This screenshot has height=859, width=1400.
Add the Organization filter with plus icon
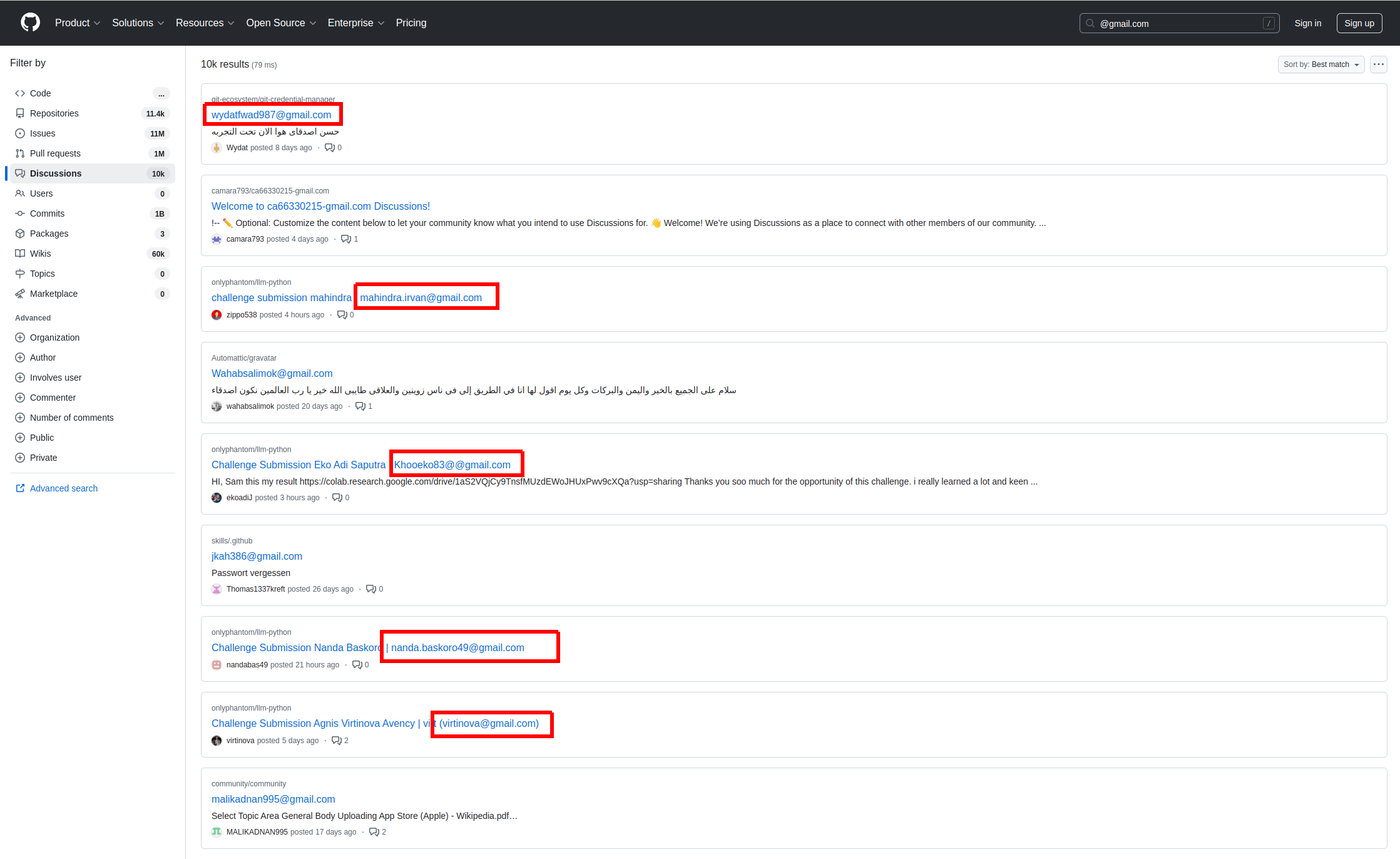[x=20, y=337]
